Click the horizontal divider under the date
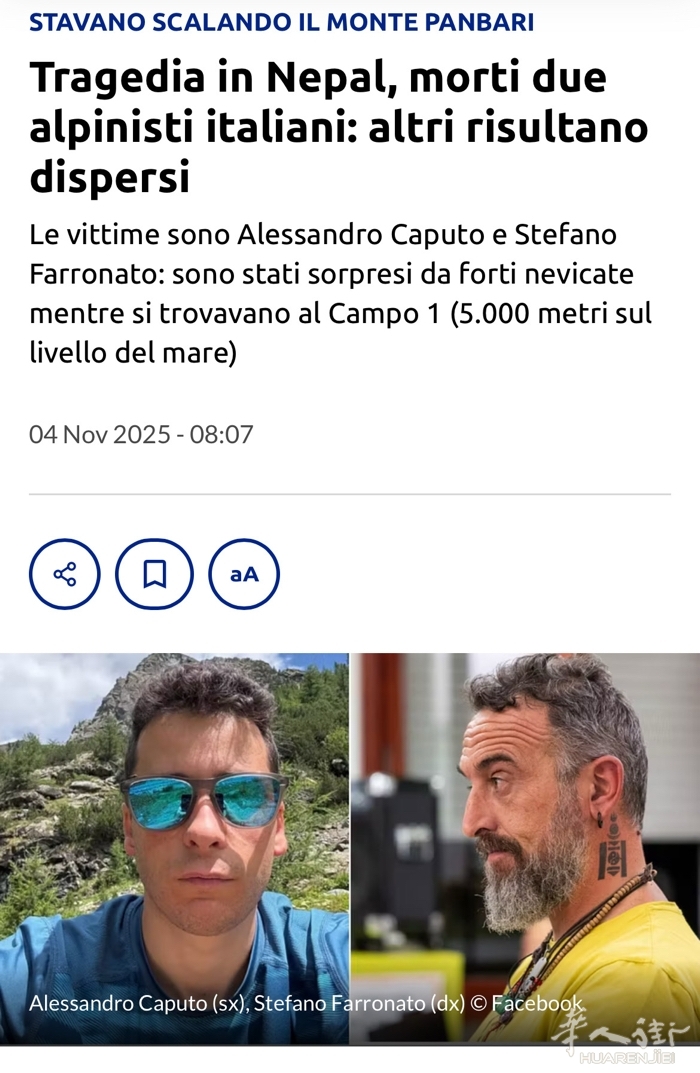This screenshot has width=700, height=1073. [350, 493]
